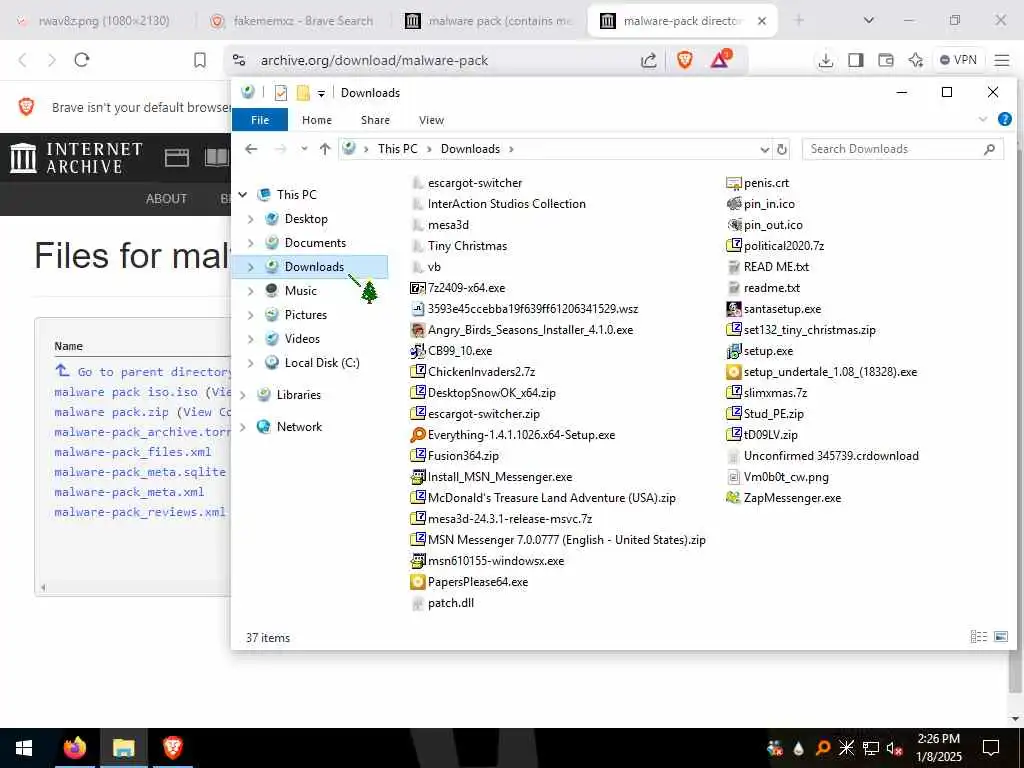Open the Share ribbon tab
The width and height of the screenshot is (1024, 768).
[376, 120]
